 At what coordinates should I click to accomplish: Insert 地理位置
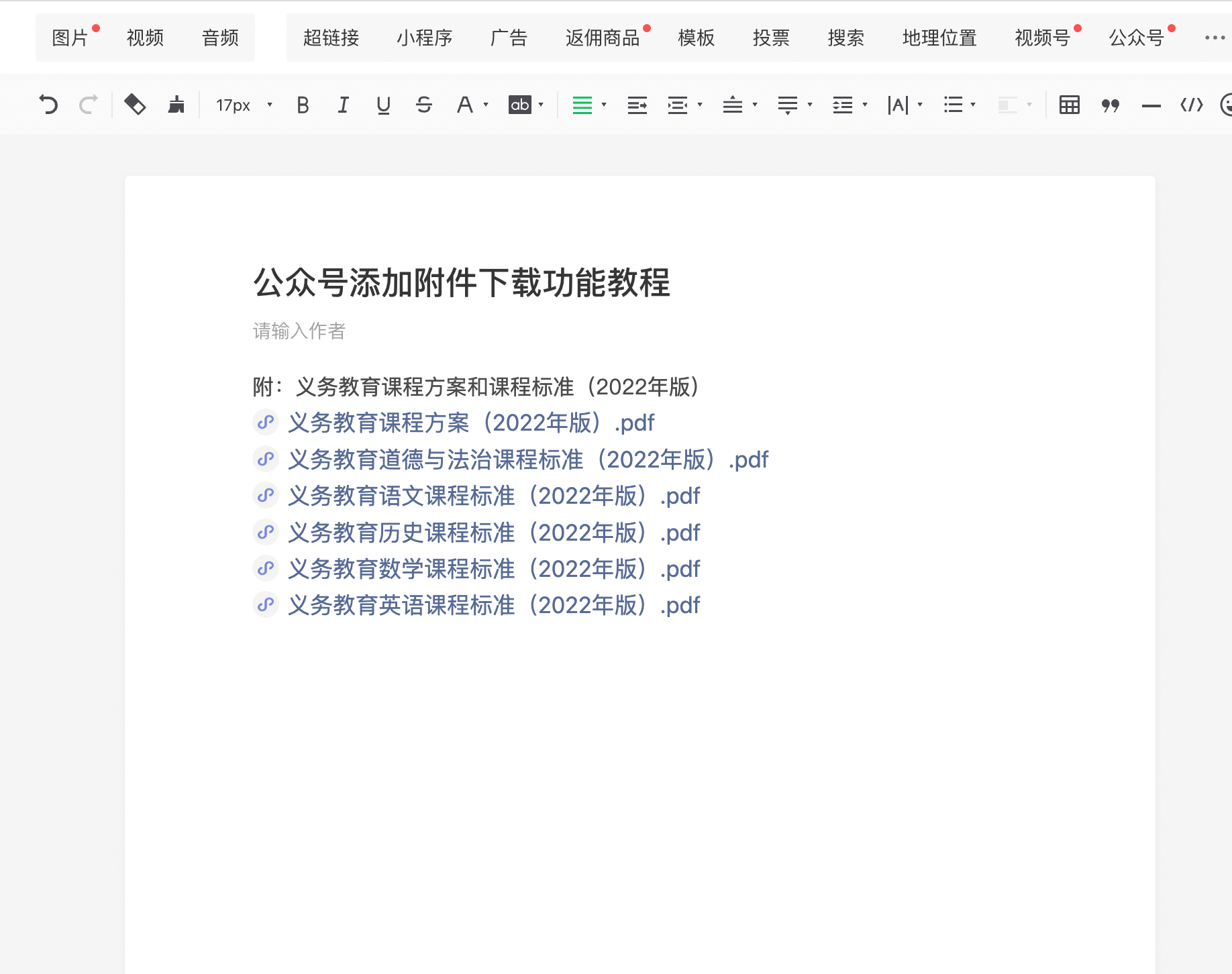[x=939, y=38]
